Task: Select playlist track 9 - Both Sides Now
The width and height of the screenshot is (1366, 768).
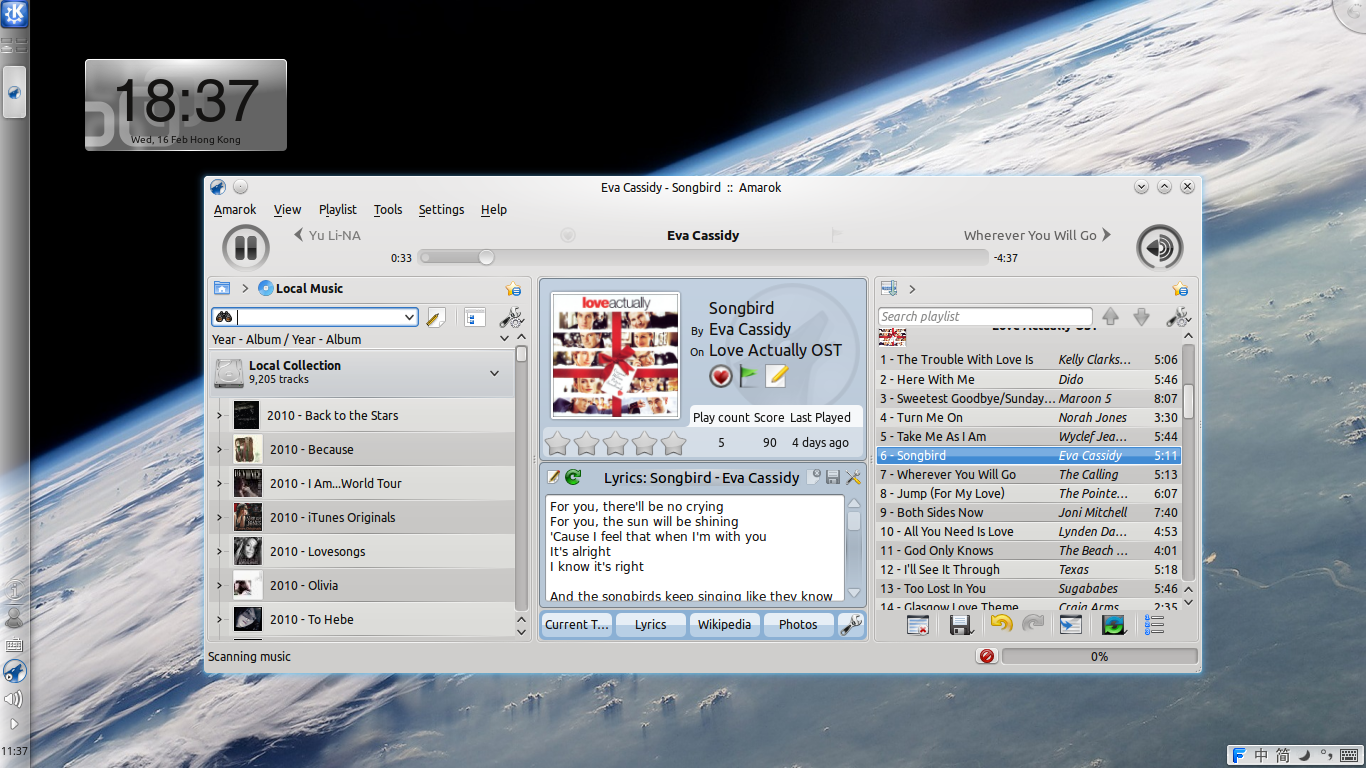Action: click(1029, 512)
